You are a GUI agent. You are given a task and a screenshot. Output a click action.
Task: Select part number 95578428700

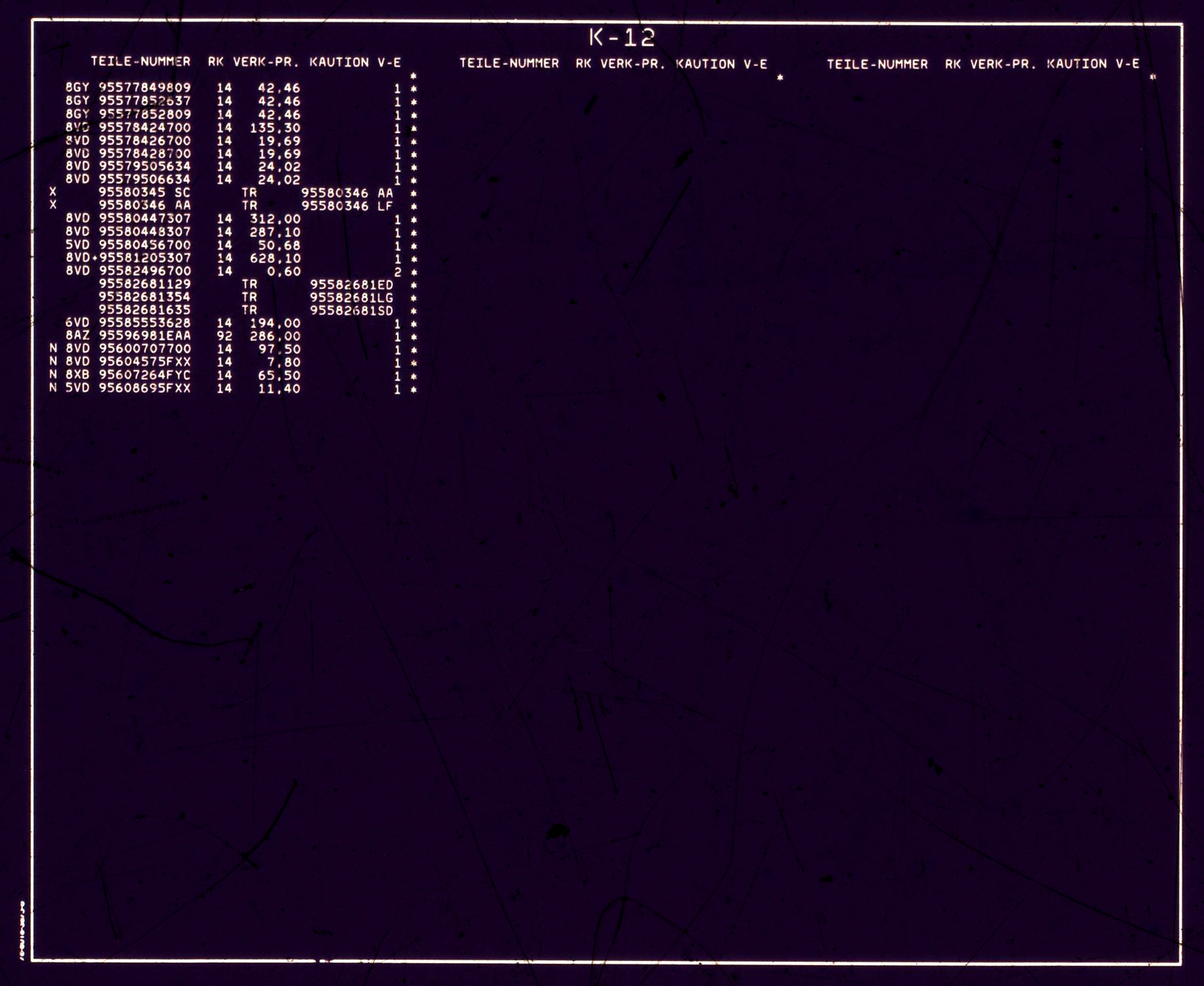pos(145,153)
